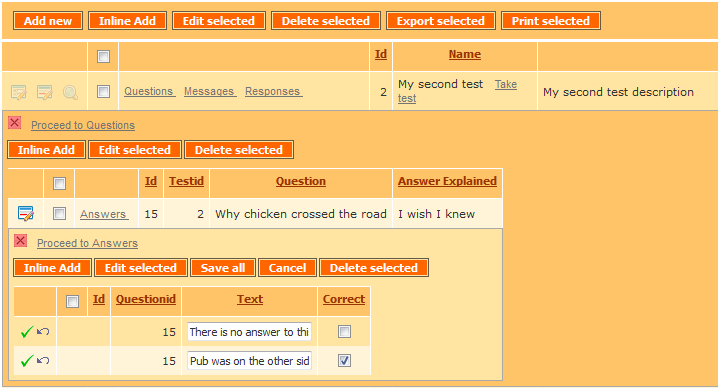Image resolution: width=718 pixels, height=388 pixels.
Task: Close the Proceed to Questions panel
Action: pyautogui.click(x=15, y=123)
